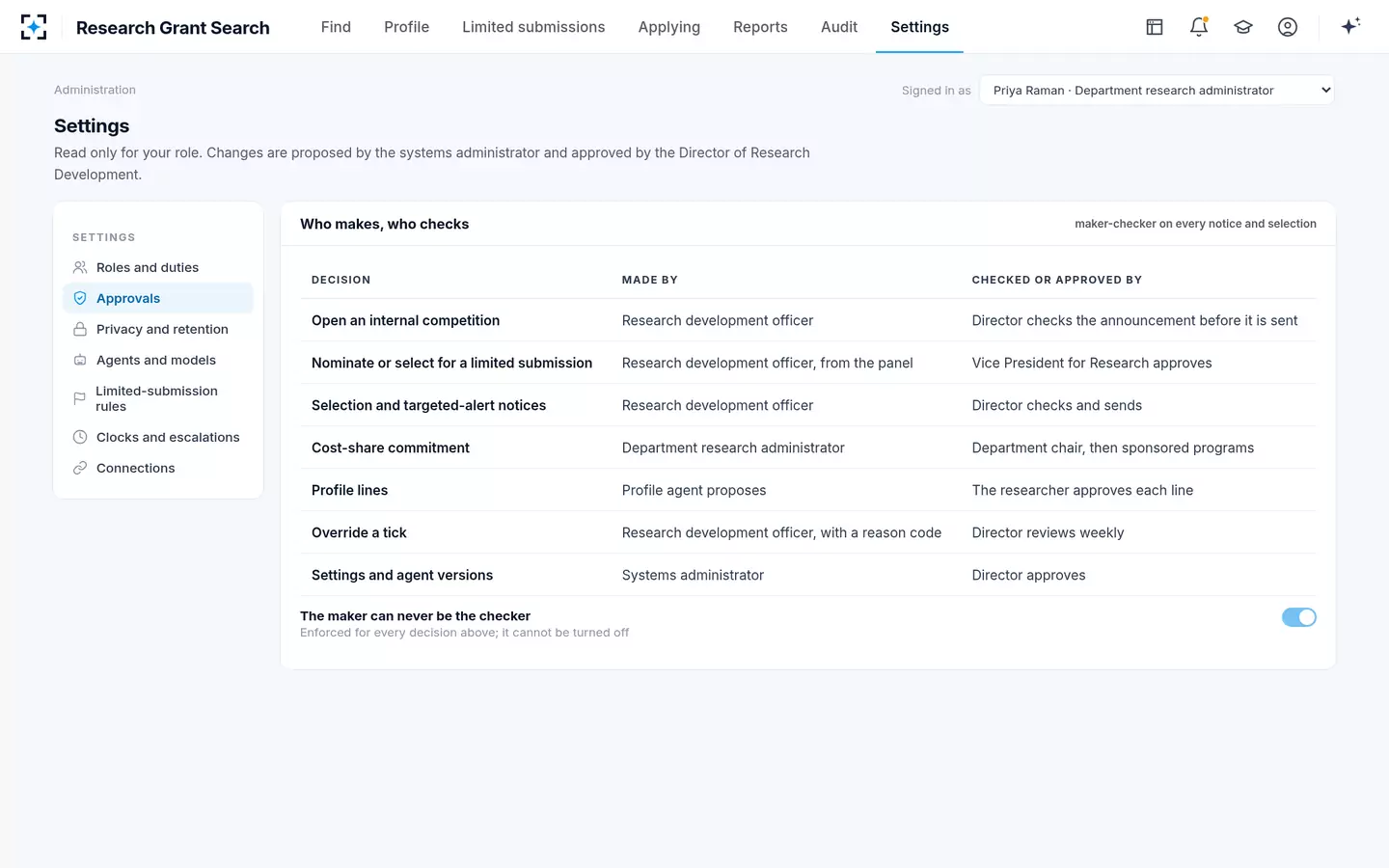
Task: Click the Research Grant Search logo icon
Action: coord(34,27)
